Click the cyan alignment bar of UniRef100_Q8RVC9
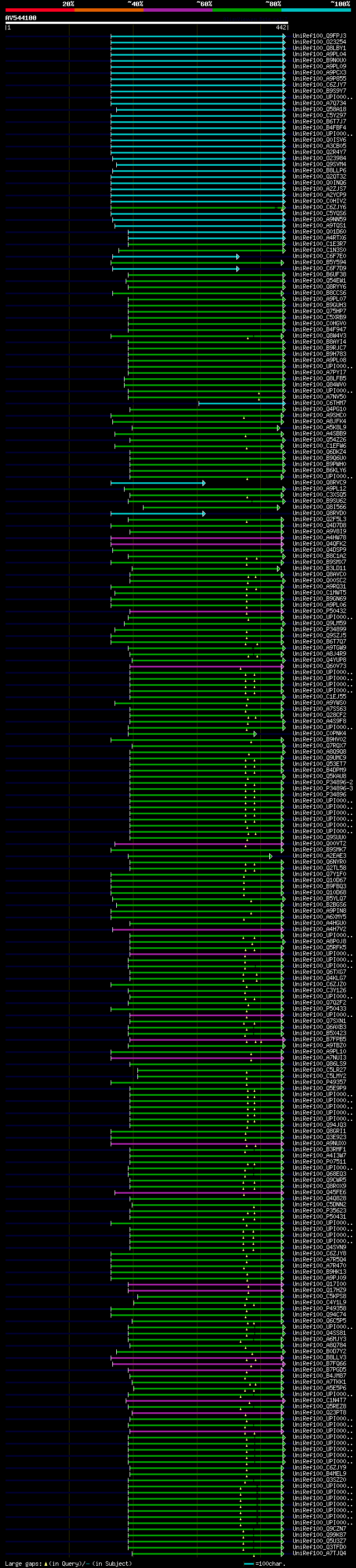This screenshot has width=356, height=1568. [158, 483]
